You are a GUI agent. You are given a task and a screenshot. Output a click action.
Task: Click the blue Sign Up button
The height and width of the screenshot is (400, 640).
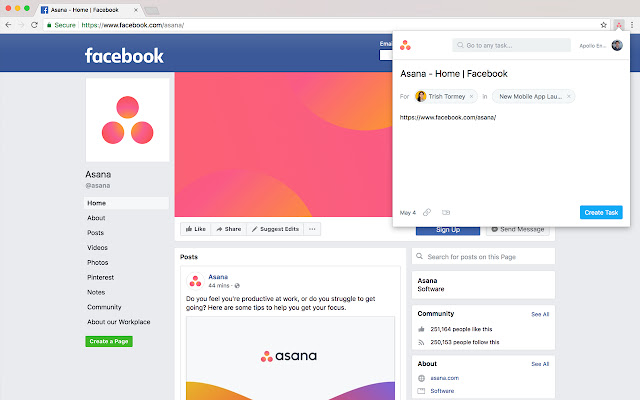point(448,230)
